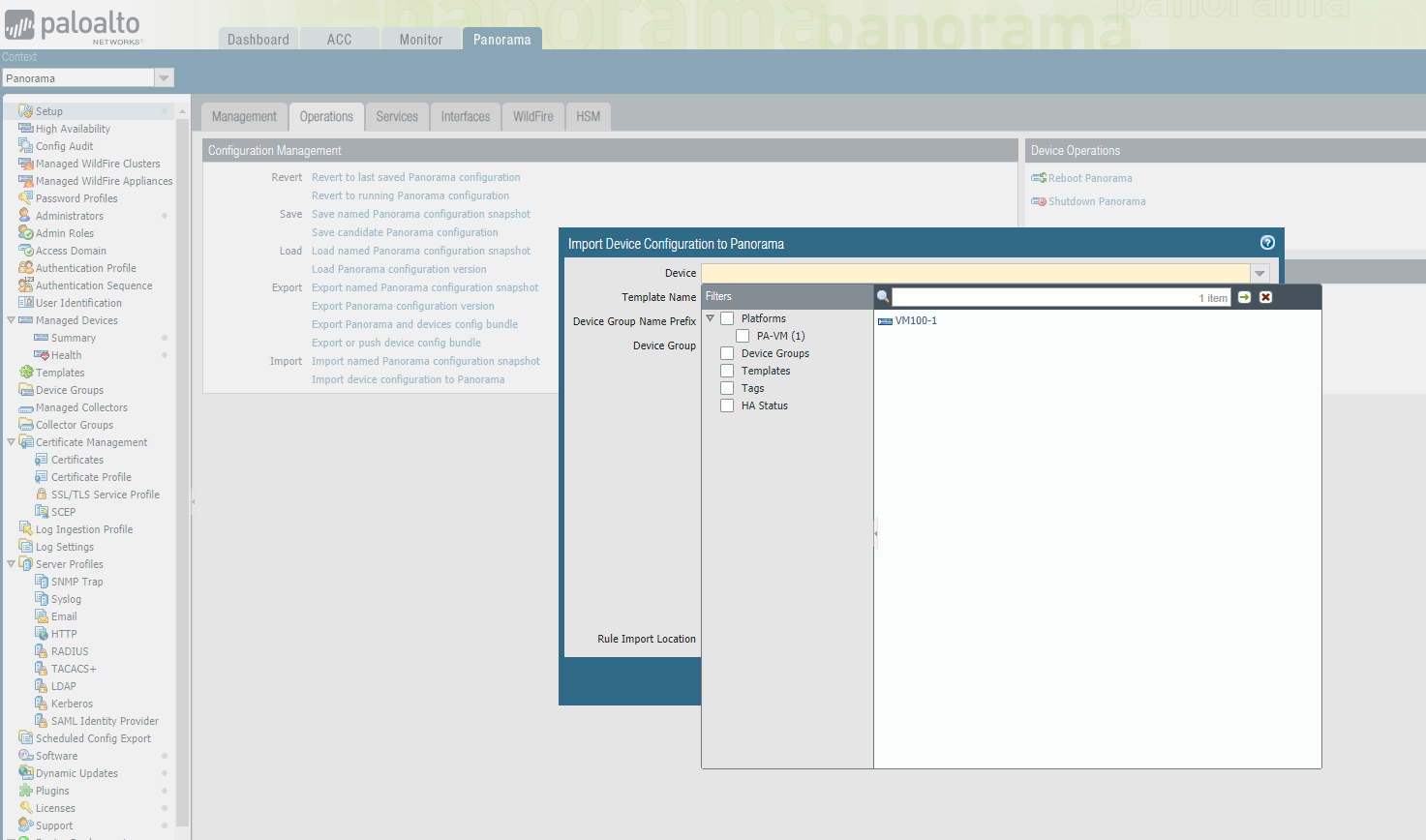
Task: Select the Panorama top tab
Action: (x=501, y=39)
